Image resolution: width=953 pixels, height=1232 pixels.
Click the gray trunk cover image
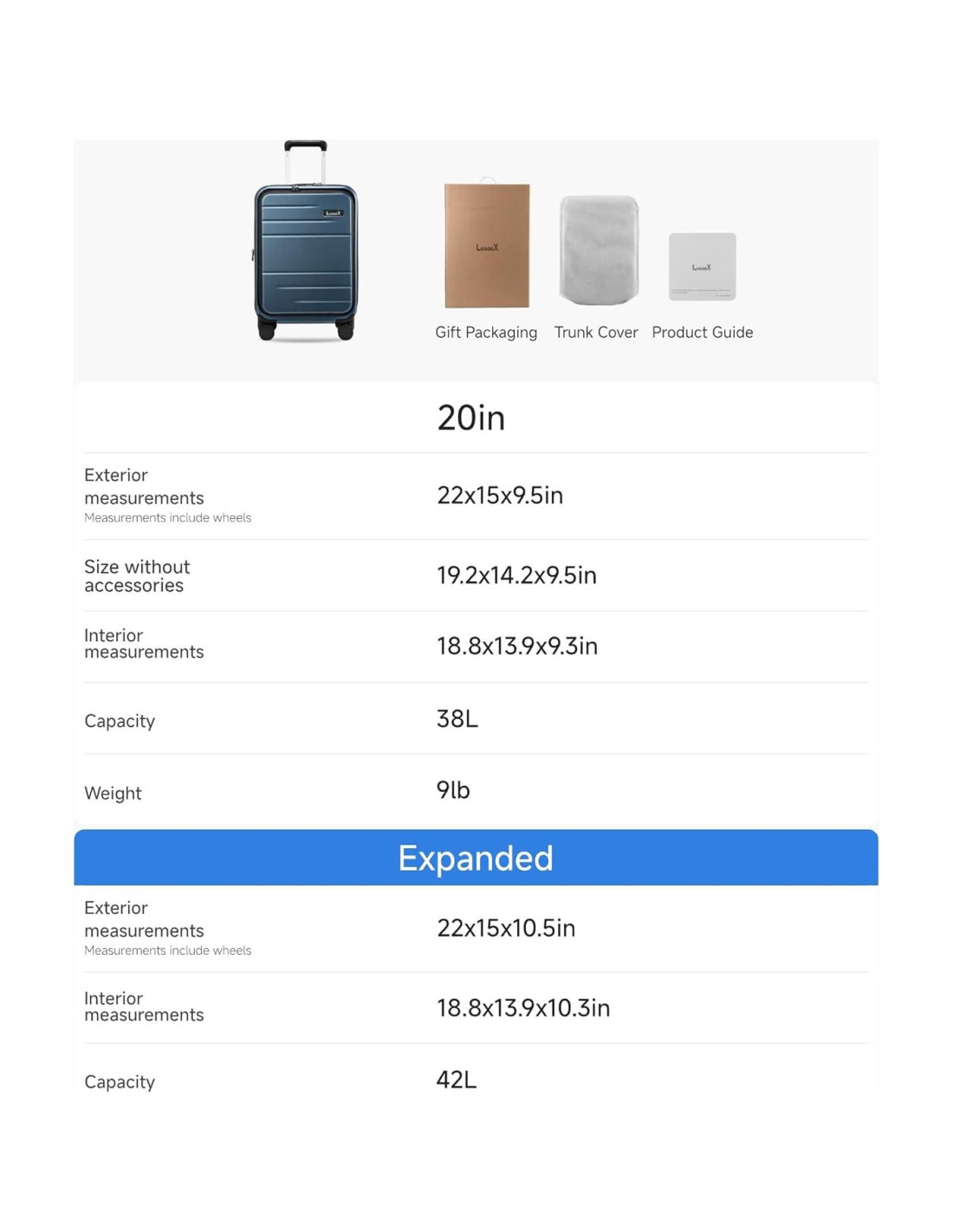[x=599, y=250]
